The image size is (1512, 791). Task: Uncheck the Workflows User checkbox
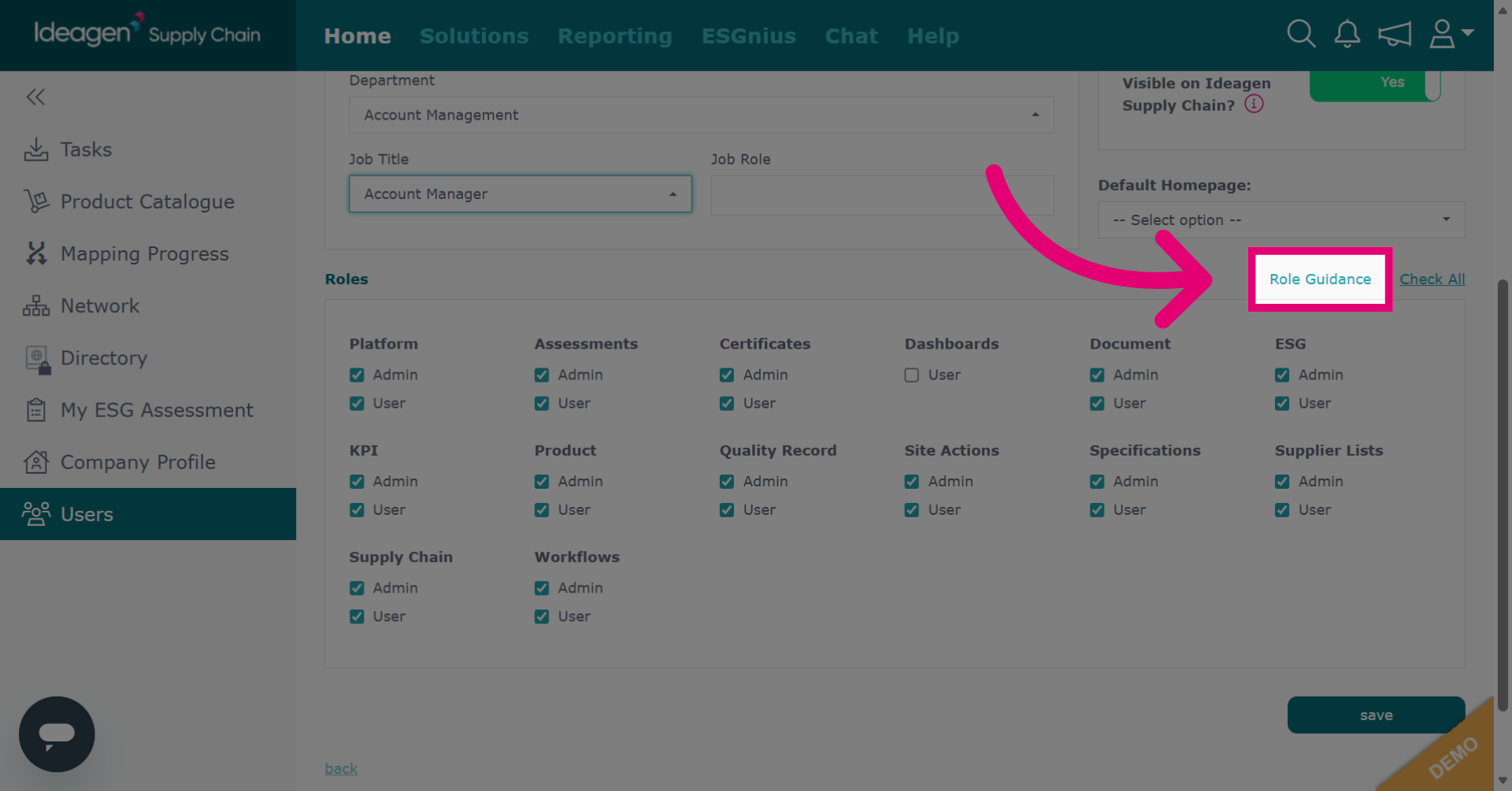click(542, 616)
